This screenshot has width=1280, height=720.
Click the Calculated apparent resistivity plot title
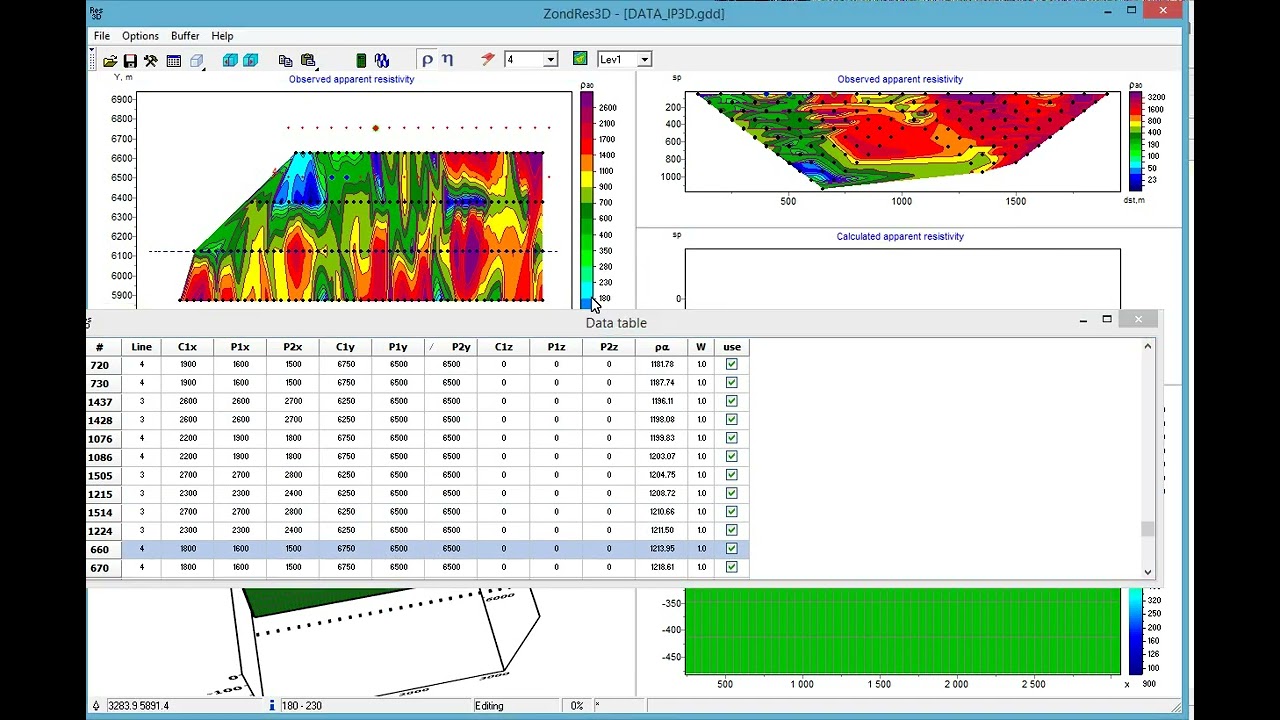(x=900, y=237)
